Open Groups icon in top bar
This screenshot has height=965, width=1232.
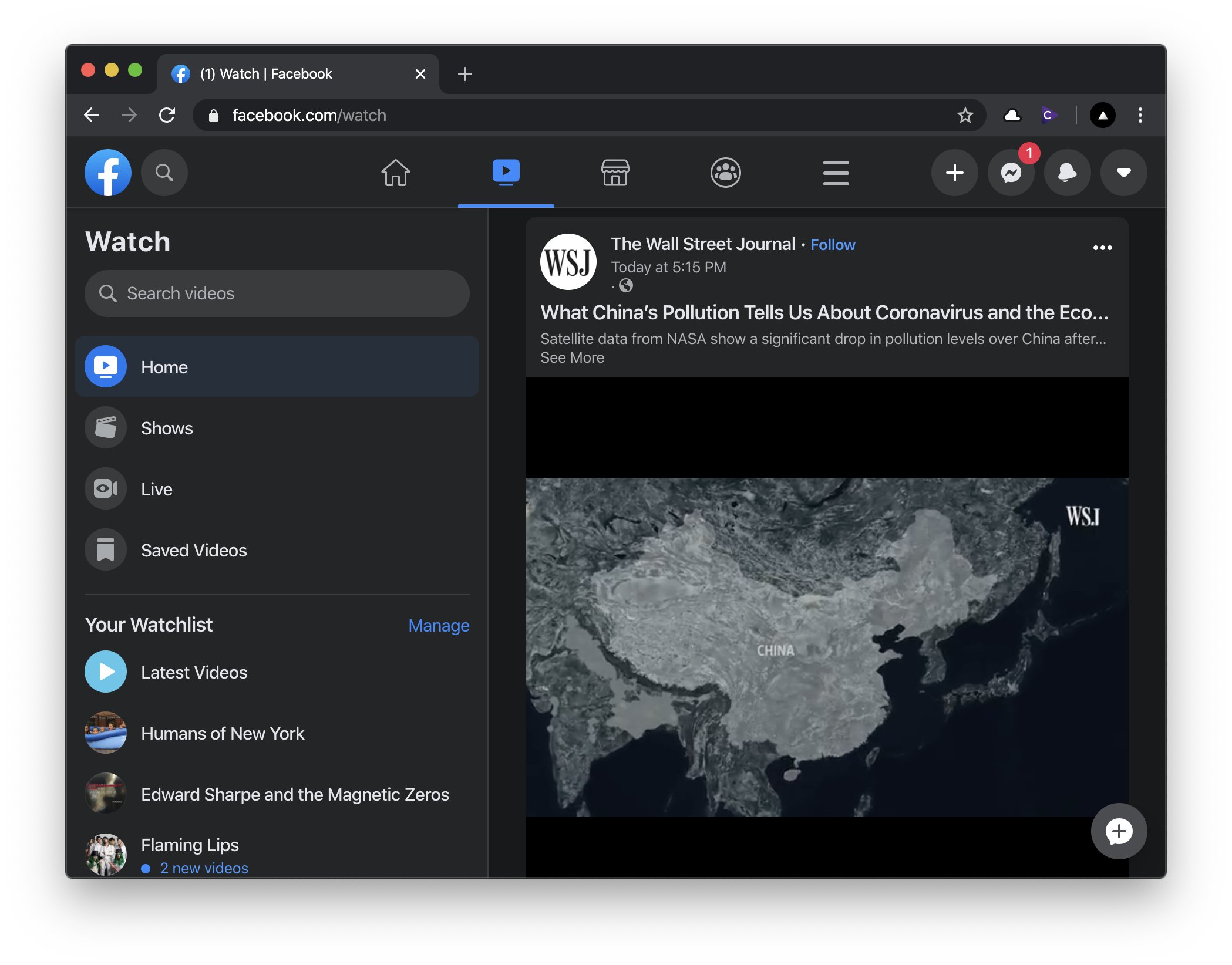[725, 173]
